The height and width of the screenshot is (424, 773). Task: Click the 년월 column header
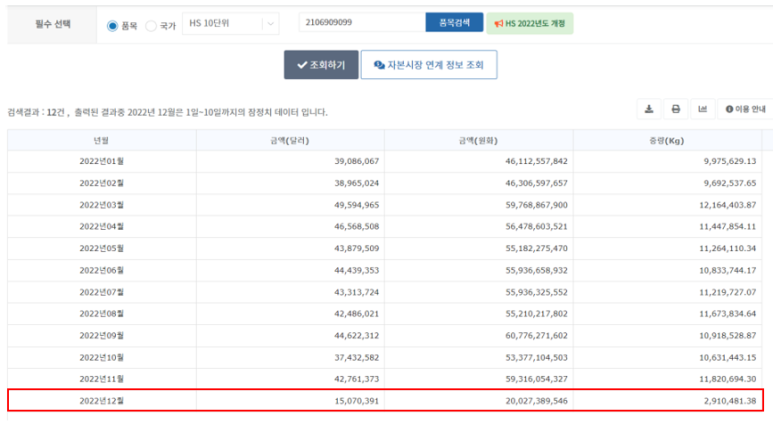[x=101, y=141]
